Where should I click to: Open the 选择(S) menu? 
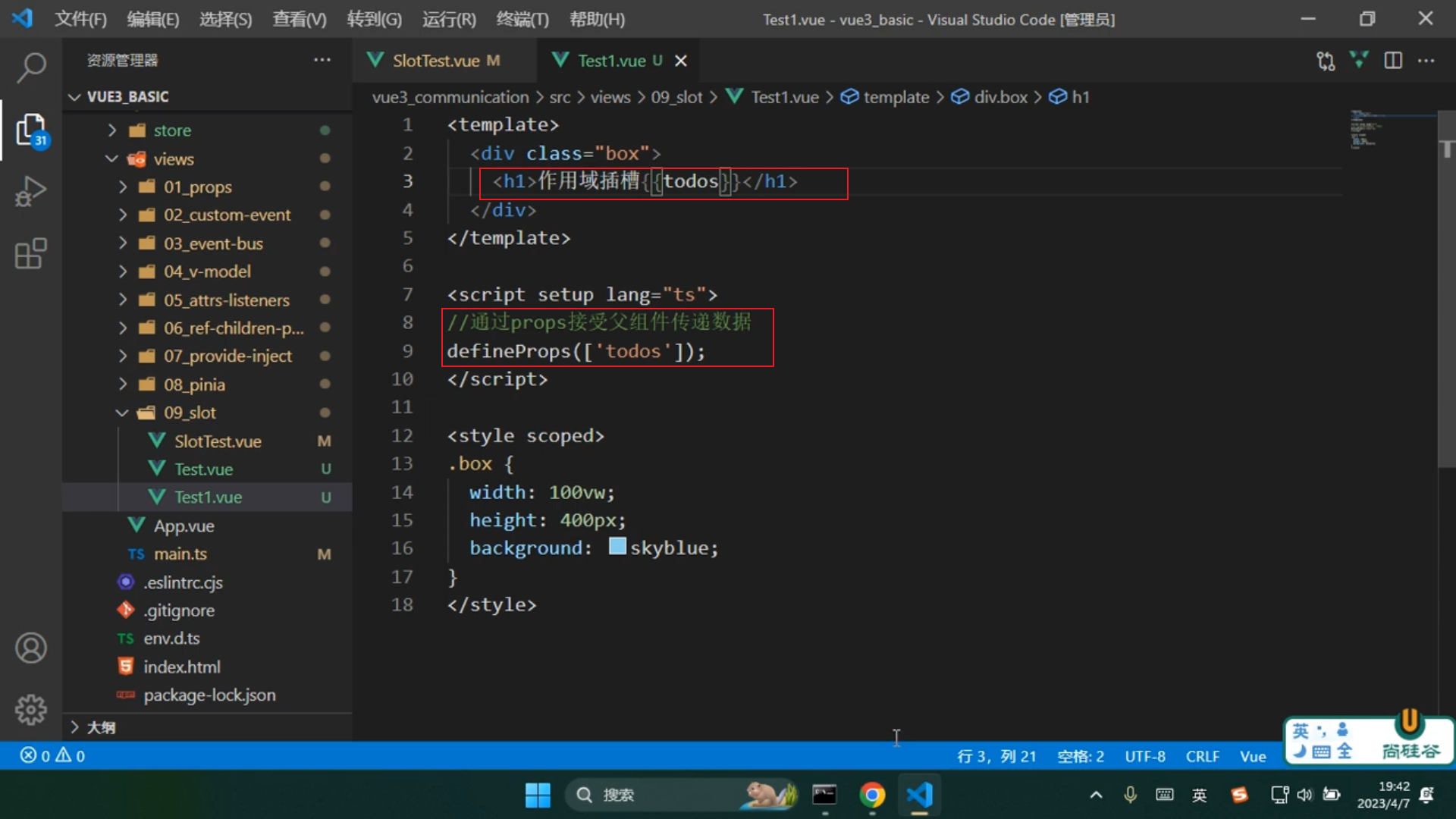(225, 19)
